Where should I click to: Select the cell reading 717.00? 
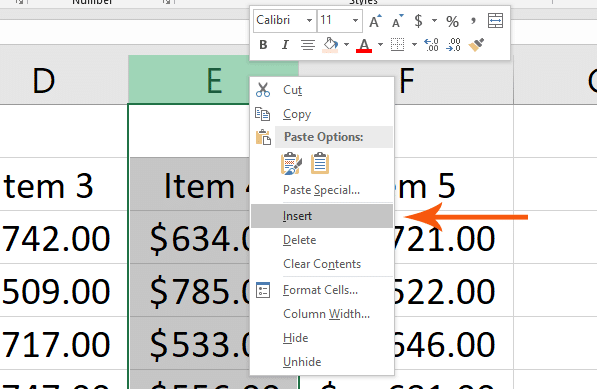pos(64,343)
